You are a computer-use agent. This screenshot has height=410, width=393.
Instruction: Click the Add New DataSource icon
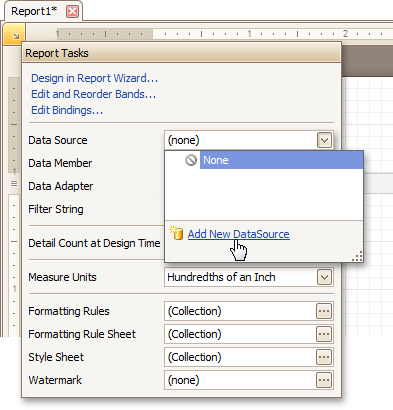(177, 233)
